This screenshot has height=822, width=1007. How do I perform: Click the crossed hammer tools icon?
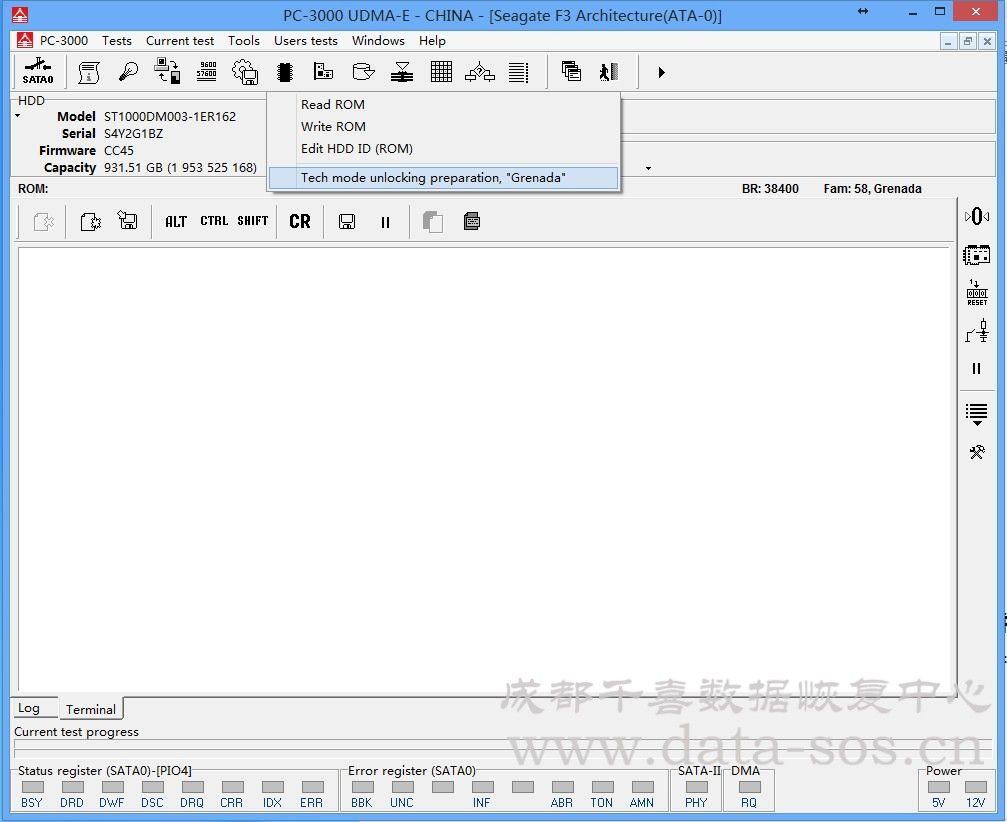(977, 452)
